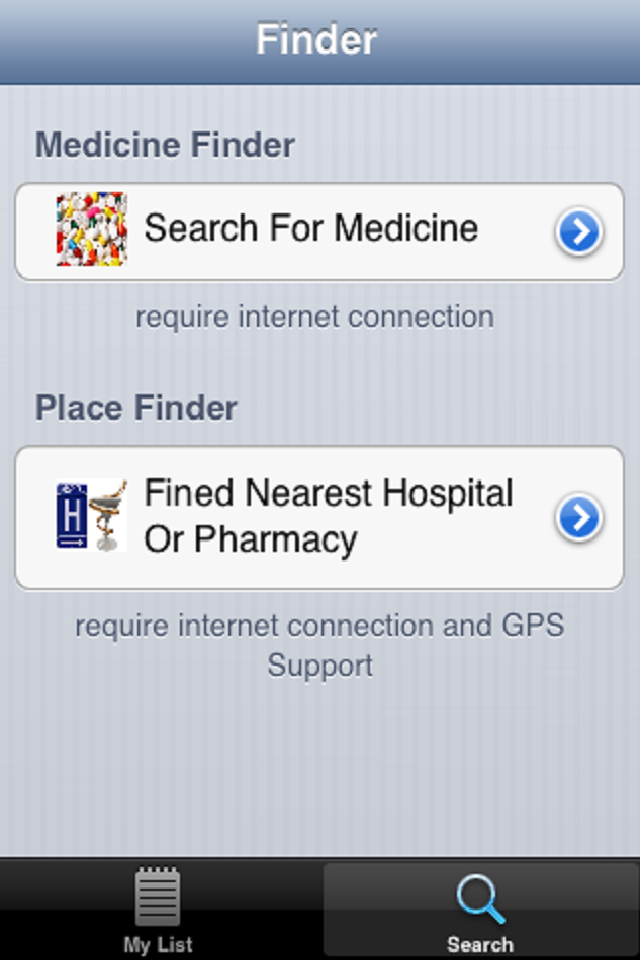
Task: Select the 'Search For Medicine' text
Action: coord(311,229)
